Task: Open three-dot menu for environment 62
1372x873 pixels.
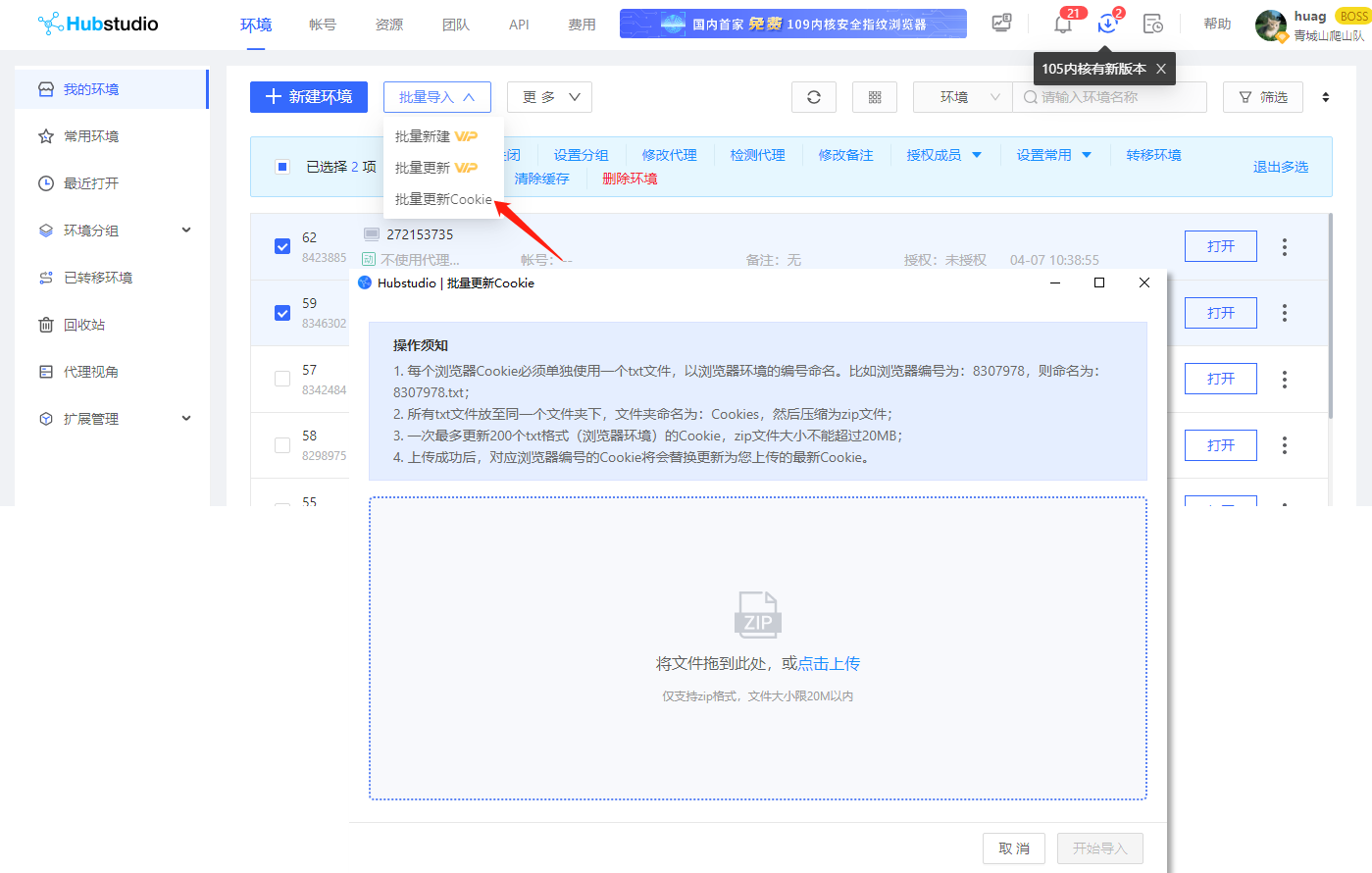Action: (x=1284, y=247)
